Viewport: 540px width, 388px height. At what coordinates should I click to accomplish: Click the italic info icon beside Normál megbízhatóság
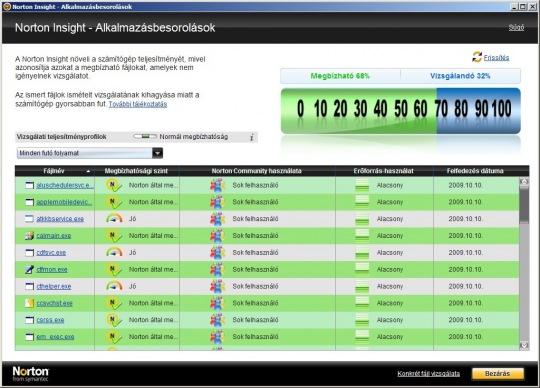(252, 137)
